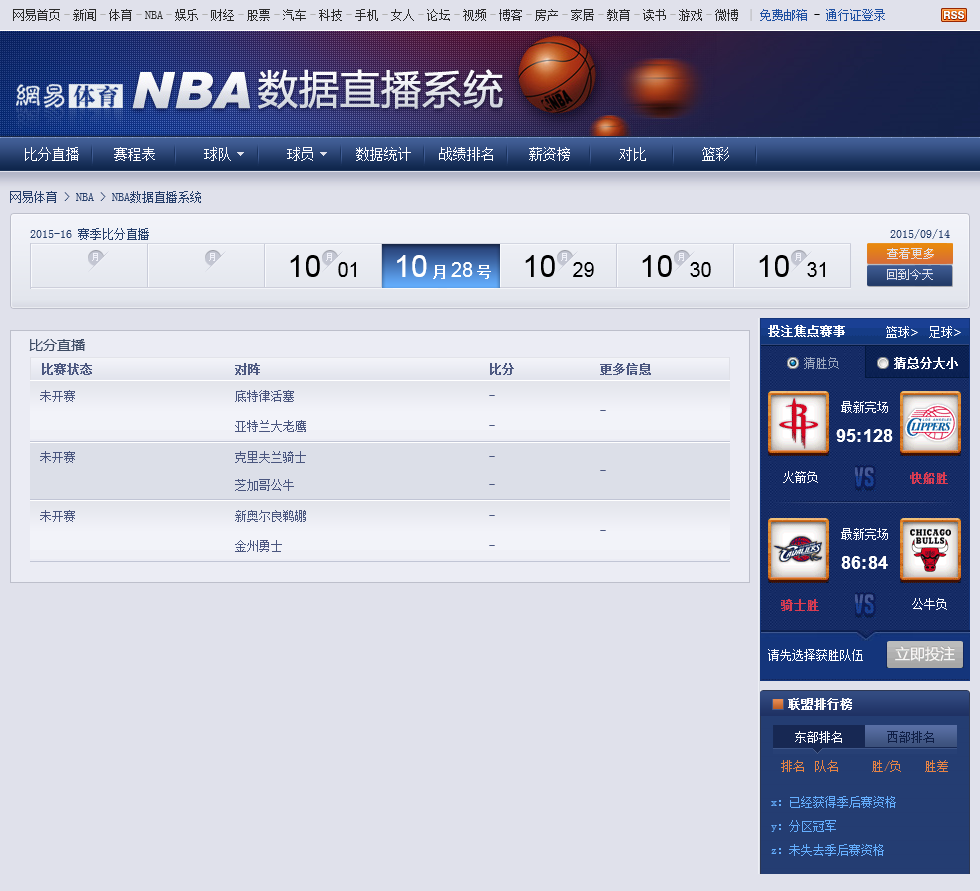Viewport: 980px width, 891px height.
Task: Open the 对比 navigation tab
Action: pos(632,154)
